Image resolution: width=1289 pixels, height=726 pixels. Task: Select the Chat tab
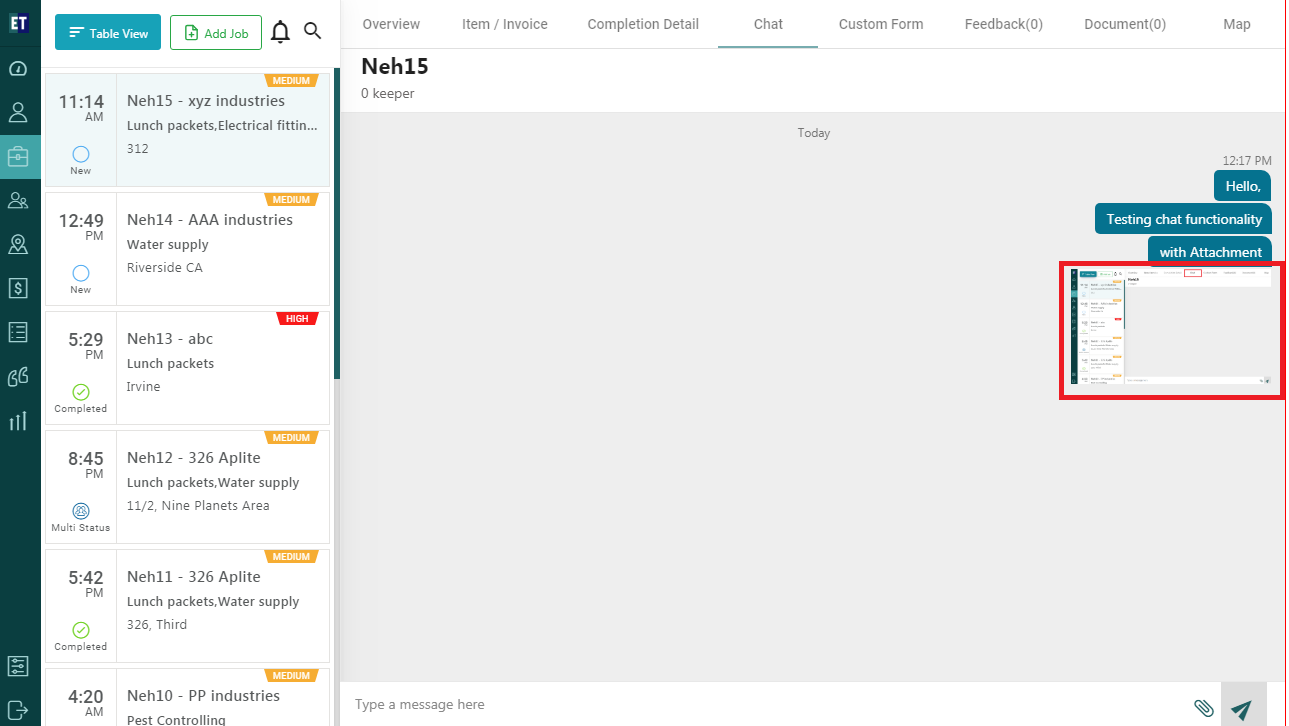pos(768,24)
